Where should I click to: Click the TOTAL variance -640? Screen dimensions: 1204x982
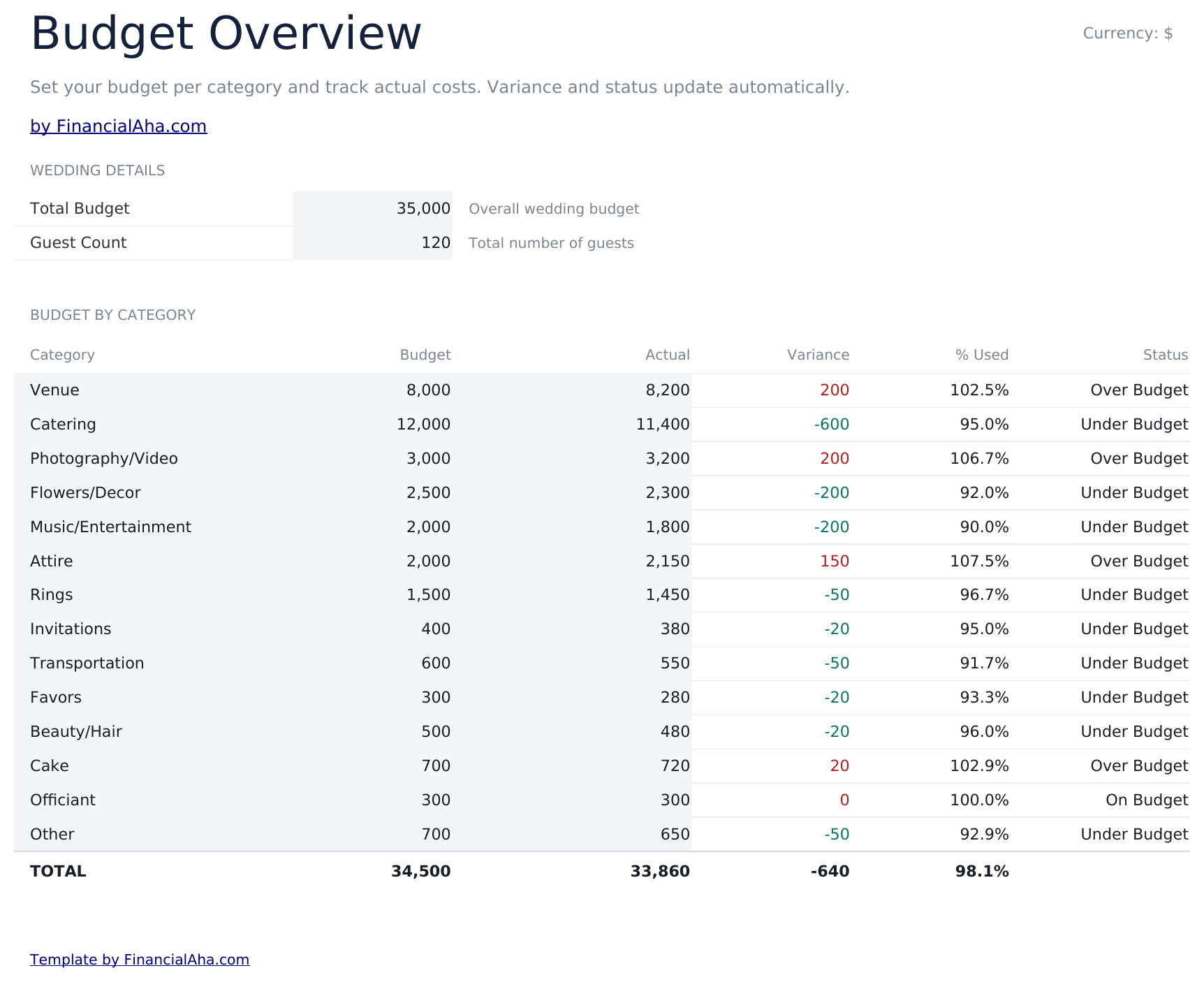click(x=830, y=872)
